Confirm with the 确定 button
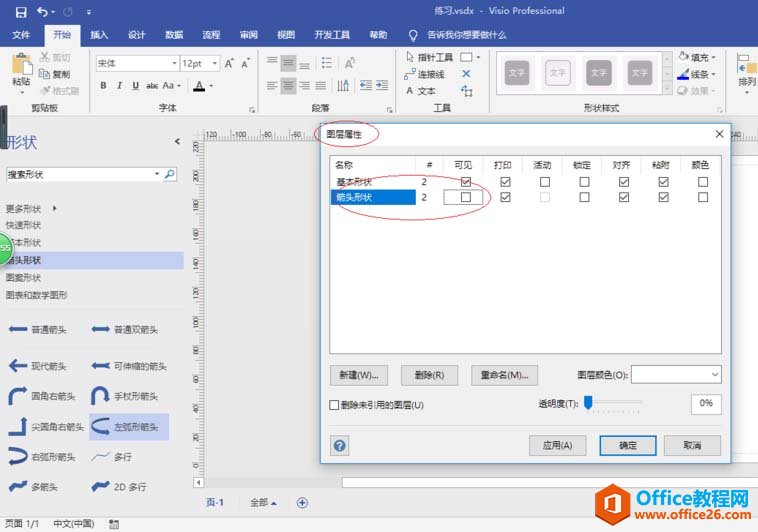 pyautogui.click(x=627, y=445)
